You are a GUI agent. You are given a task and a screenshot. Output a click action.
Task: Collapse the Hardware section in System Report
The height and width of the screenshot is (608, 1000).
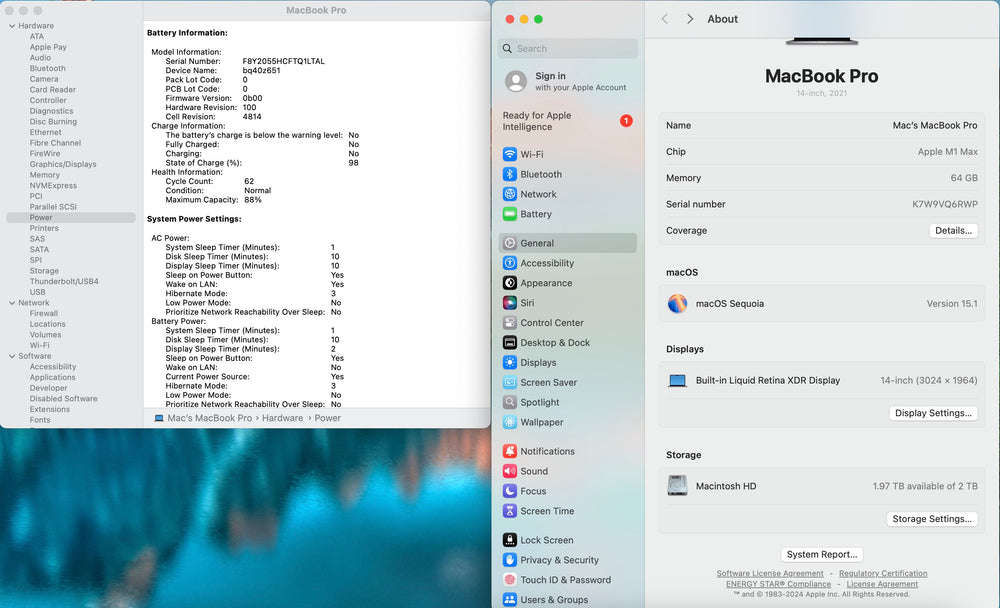point(11,26)
